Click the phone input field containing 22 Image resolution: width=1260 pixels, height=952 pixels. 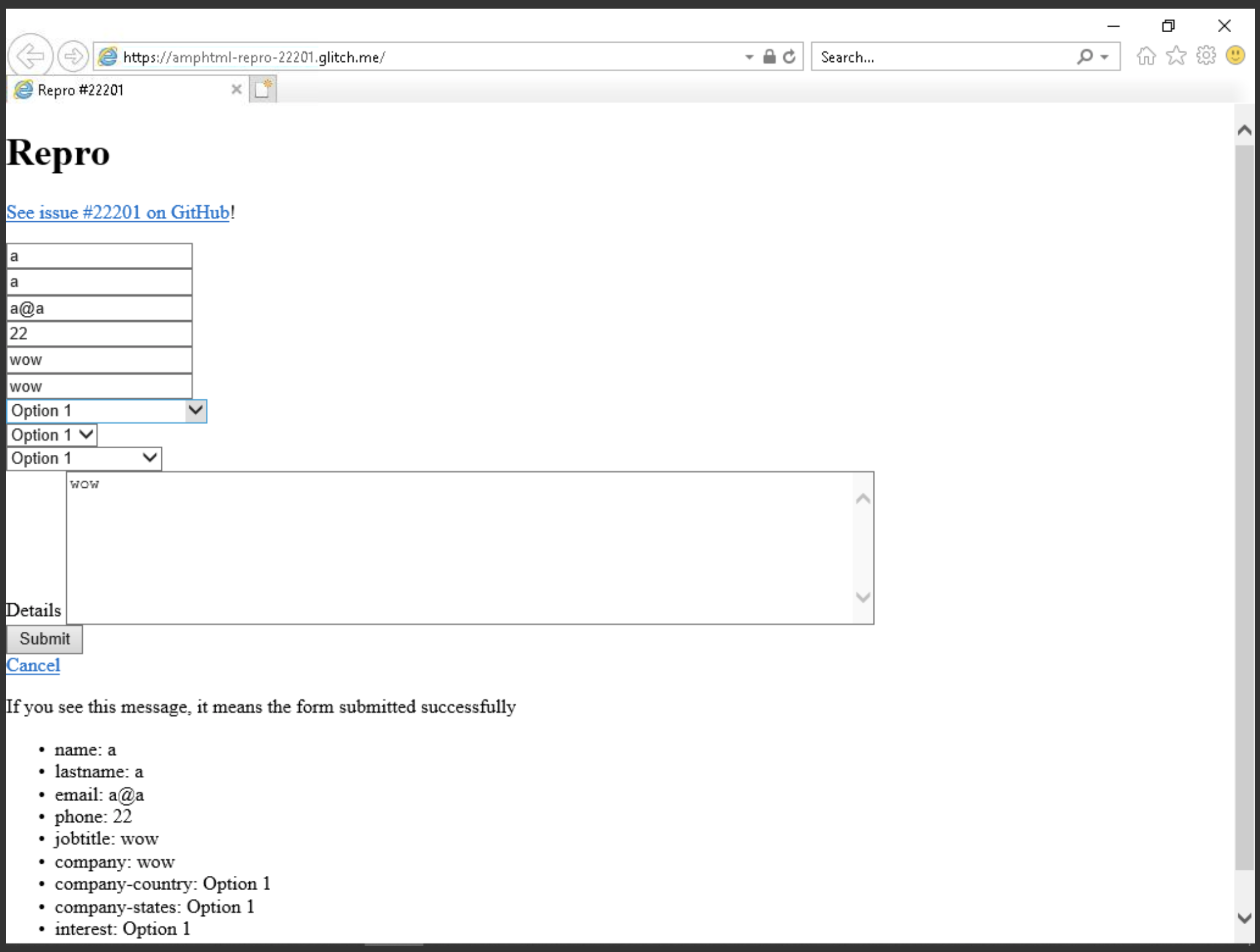pyautogui.click(x=99, y=333)
